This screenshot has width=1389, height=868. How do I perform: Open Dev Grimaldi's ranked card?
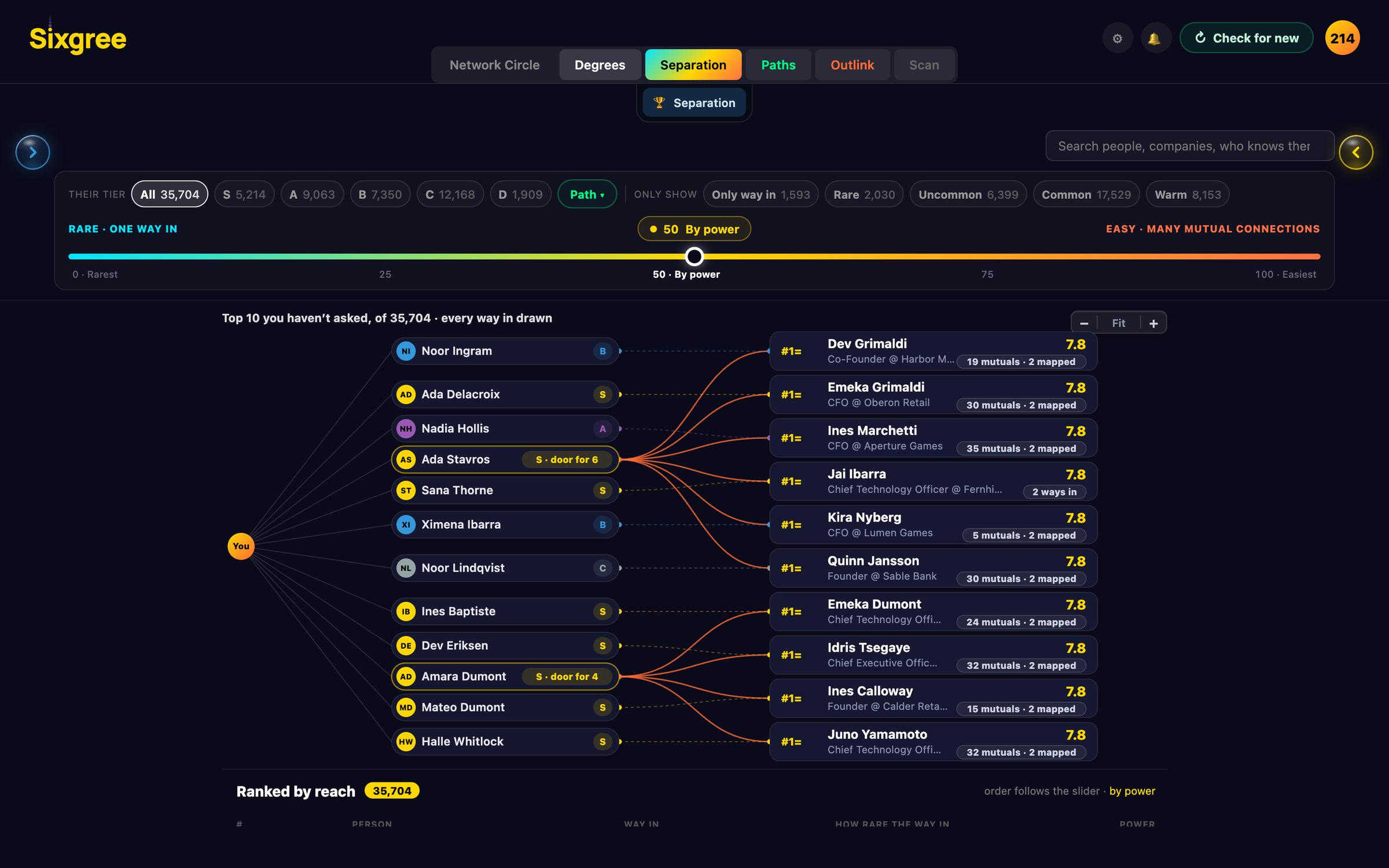(933, 351)
